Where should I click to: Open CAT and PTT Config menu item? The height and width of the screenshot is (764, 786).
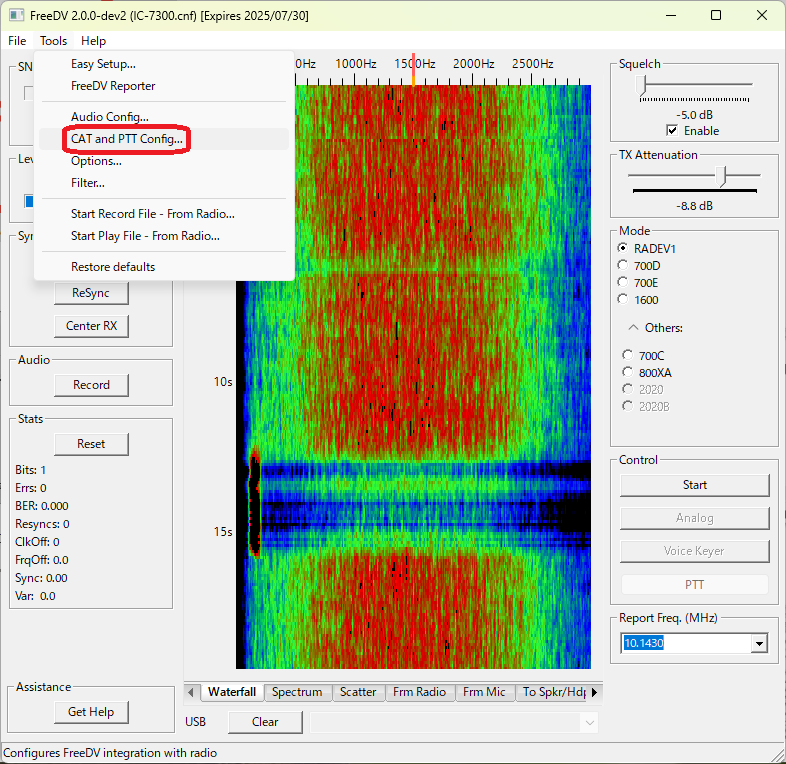[x=127, y=139]
